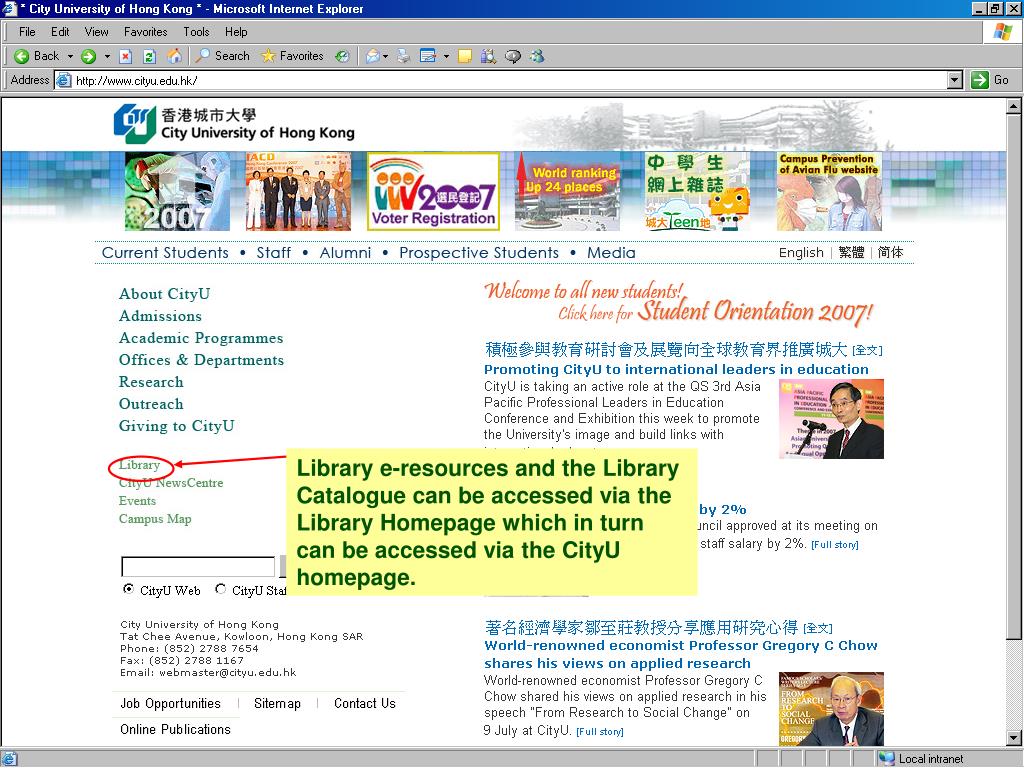Click the yellow note toolbar icon

tap(465, 57)
